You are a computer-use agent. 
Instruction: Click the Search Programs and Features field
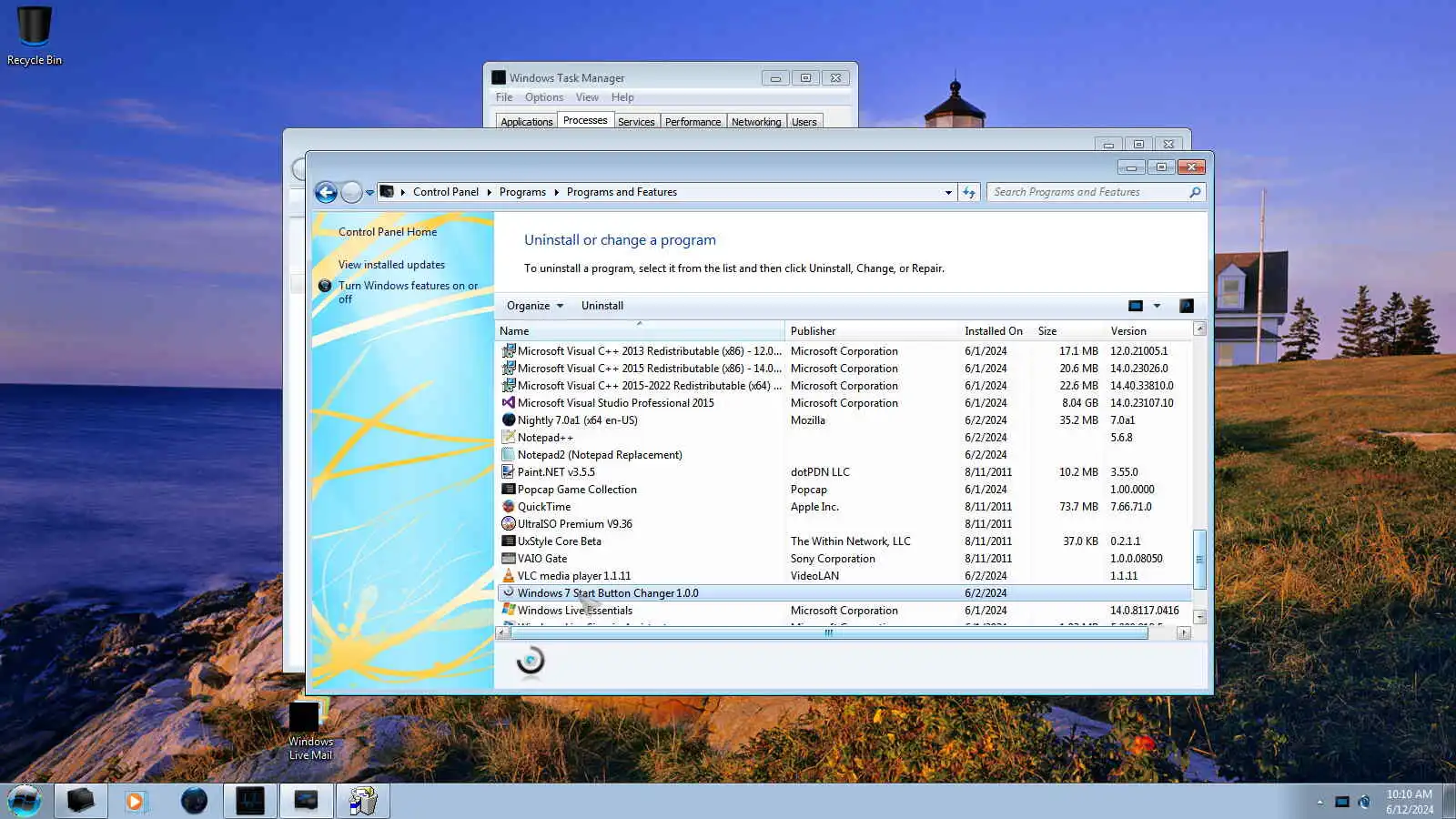1087,192
